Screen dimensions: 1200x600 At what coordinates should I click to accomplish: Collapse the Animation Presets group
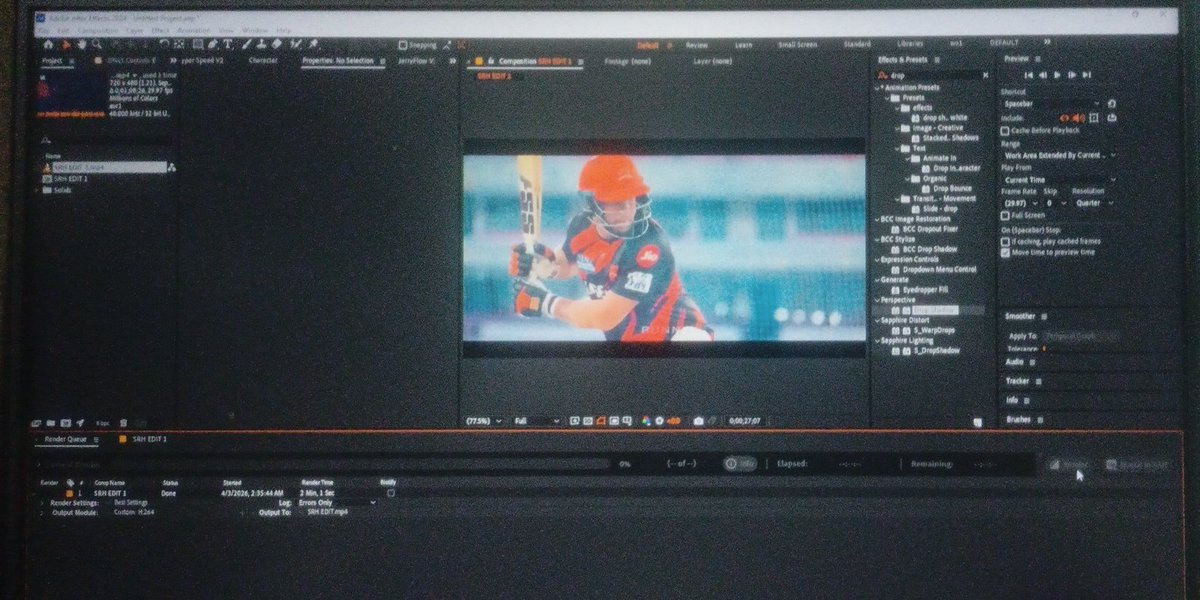click(x=877, y=88)
